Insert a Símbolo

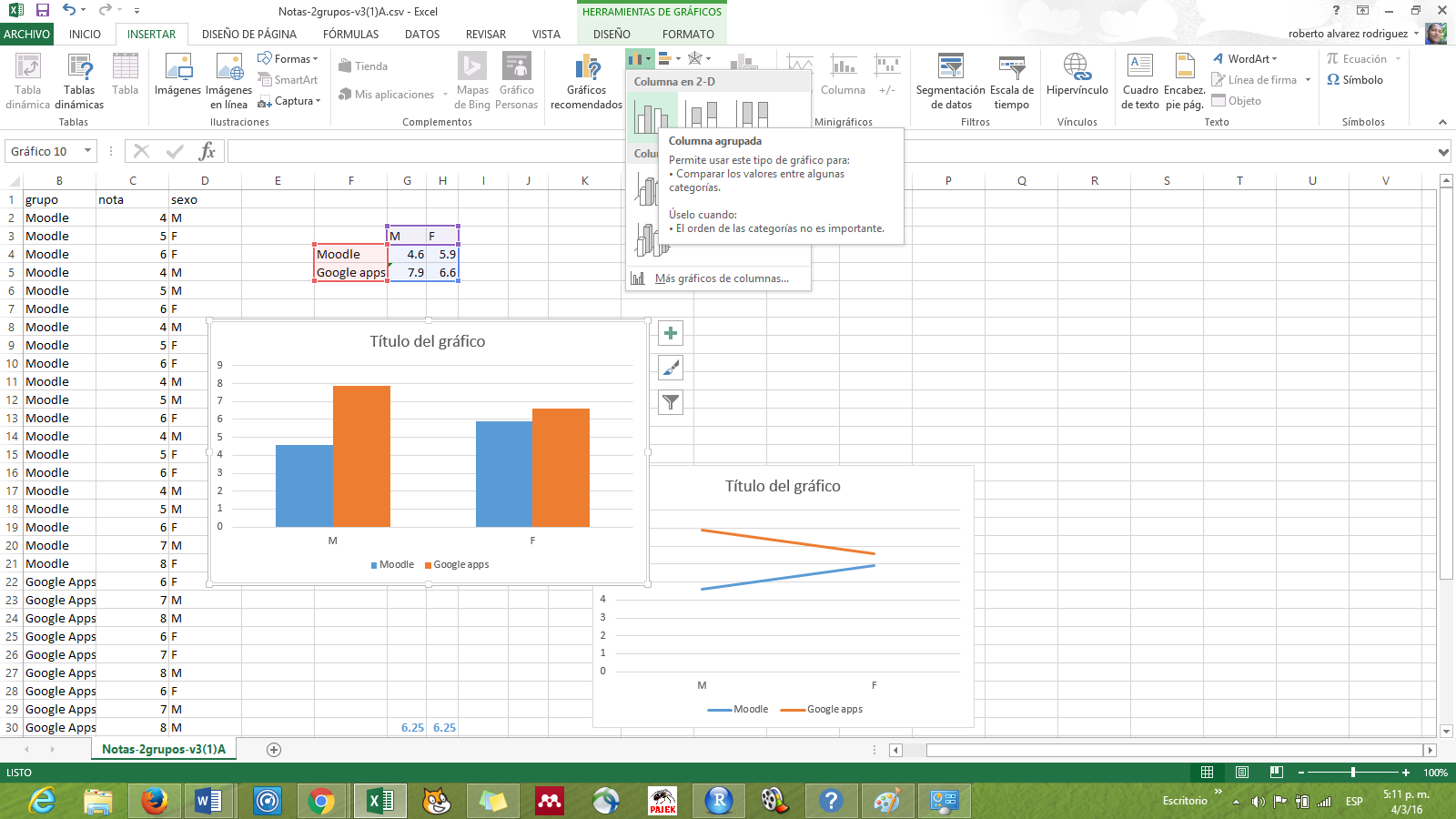(1355, 80)
